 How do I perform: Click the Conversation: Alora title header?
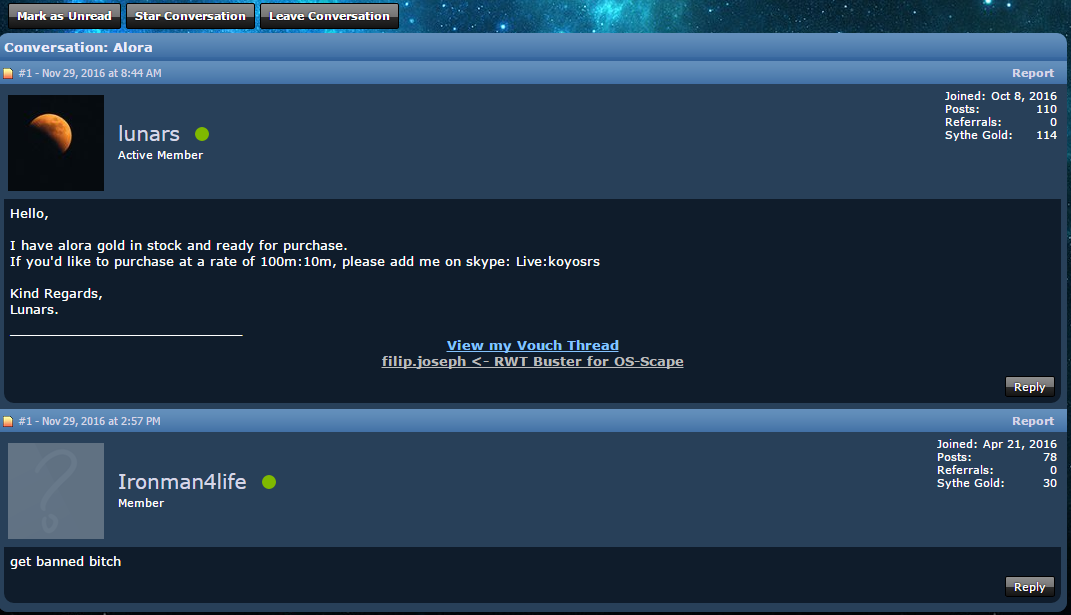click(79, 47)
